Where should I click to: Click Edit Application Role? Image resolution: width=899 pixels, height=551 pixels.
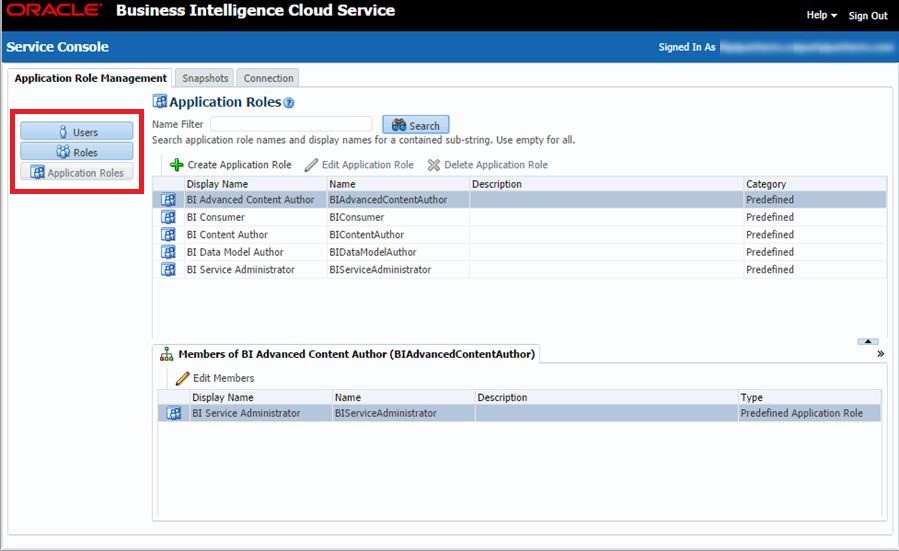359,165
